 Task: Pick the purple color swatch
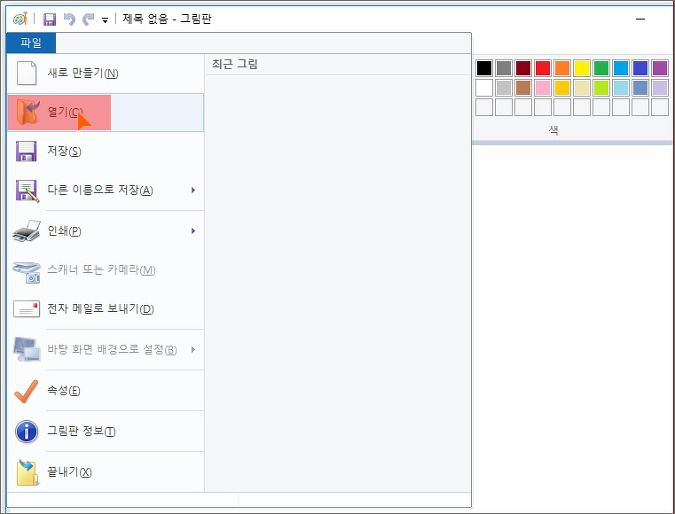660,68
